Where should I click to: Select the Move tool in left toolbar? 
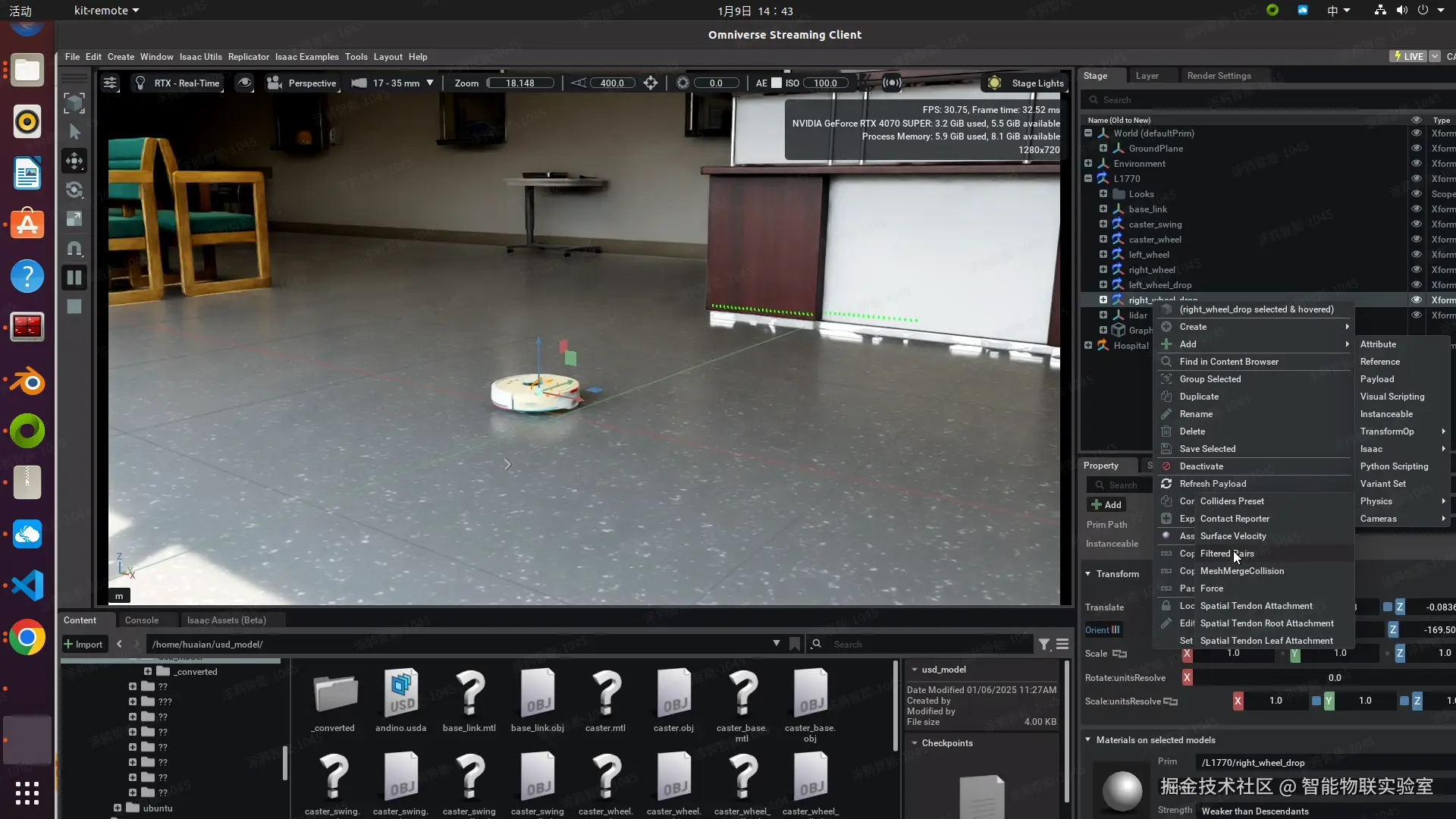click(x=74, y=161)
